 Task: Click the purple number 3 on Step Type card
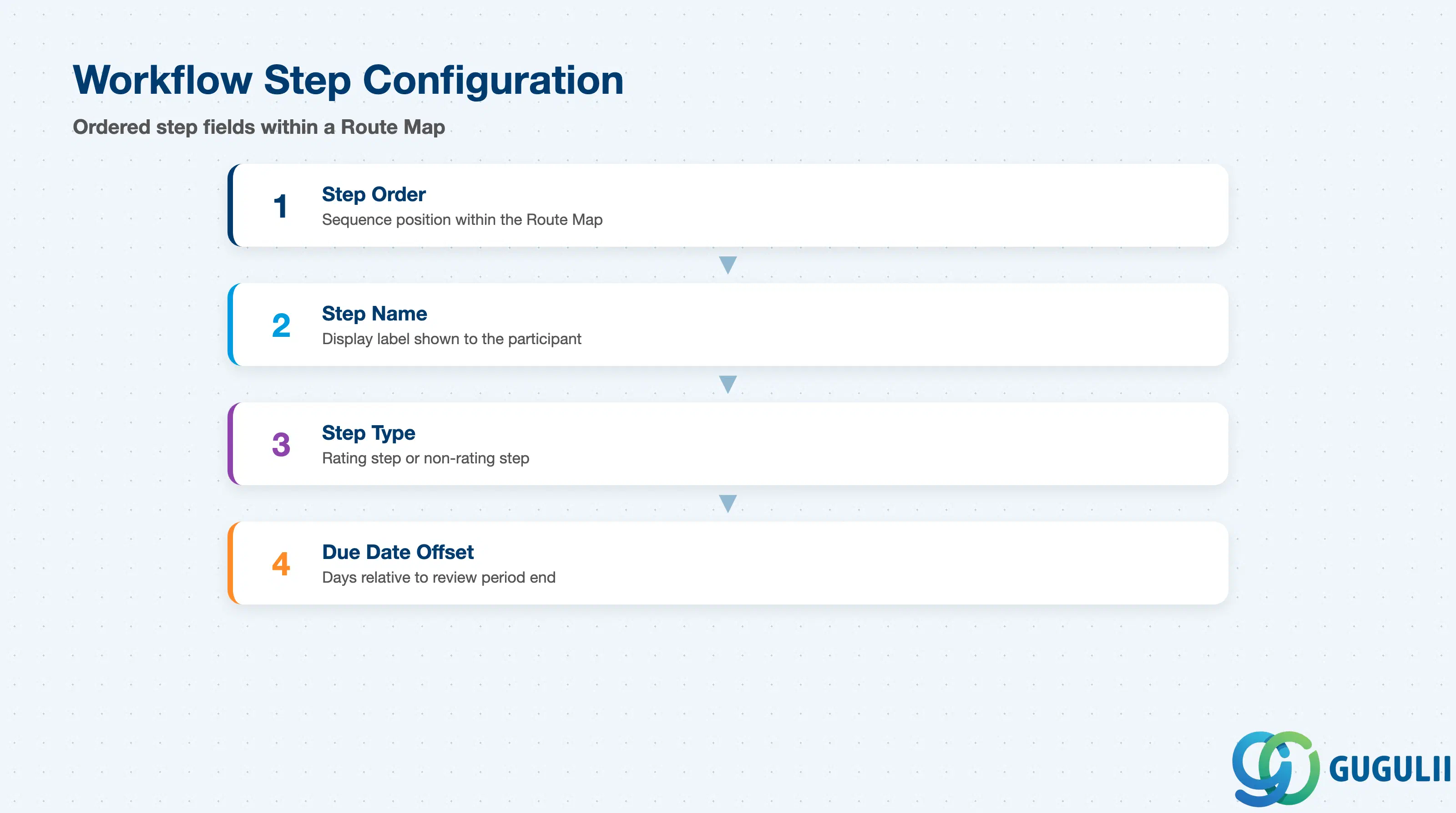point(281,444)
